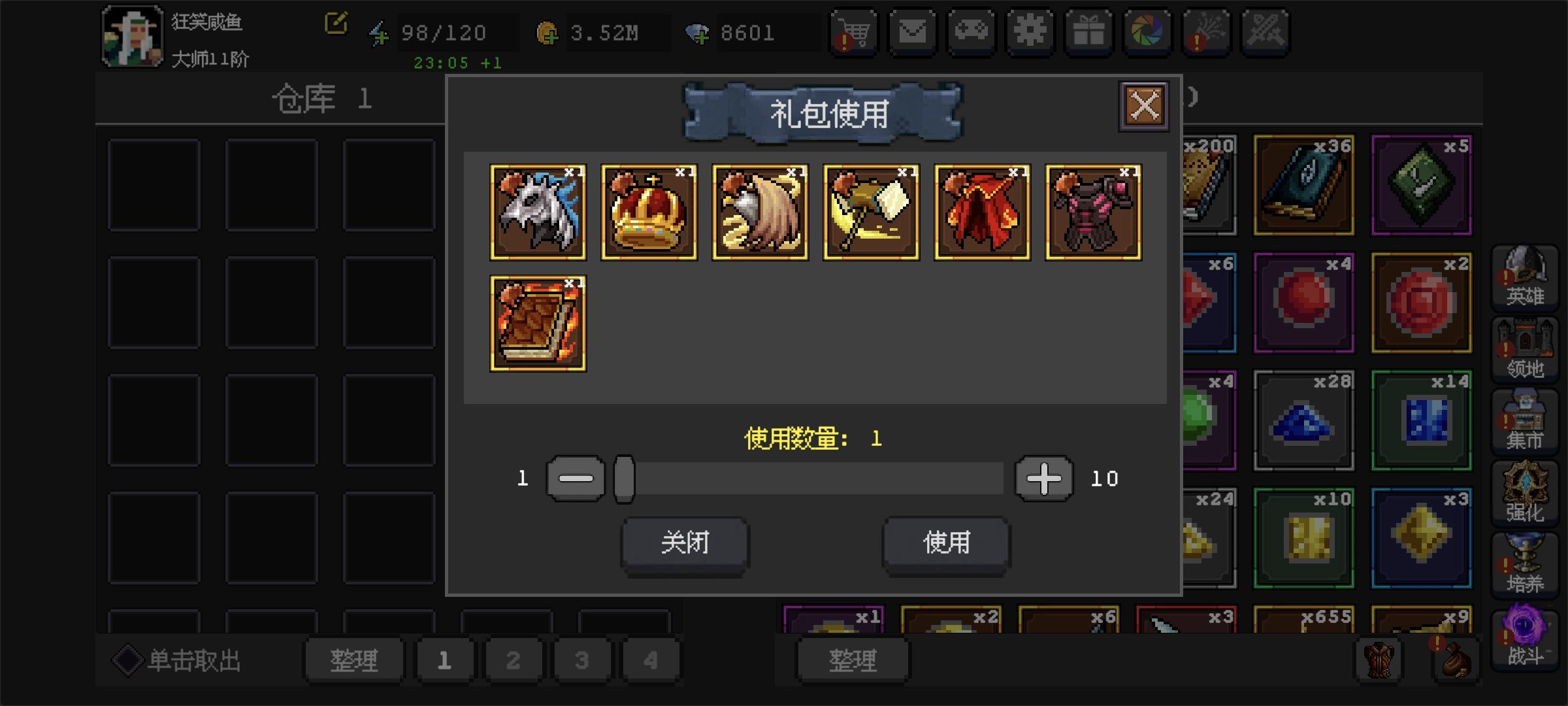Switch to warehouse page tab 3
The height and width of the screenshot is (706, 1568).
click(x=582, y=660)
